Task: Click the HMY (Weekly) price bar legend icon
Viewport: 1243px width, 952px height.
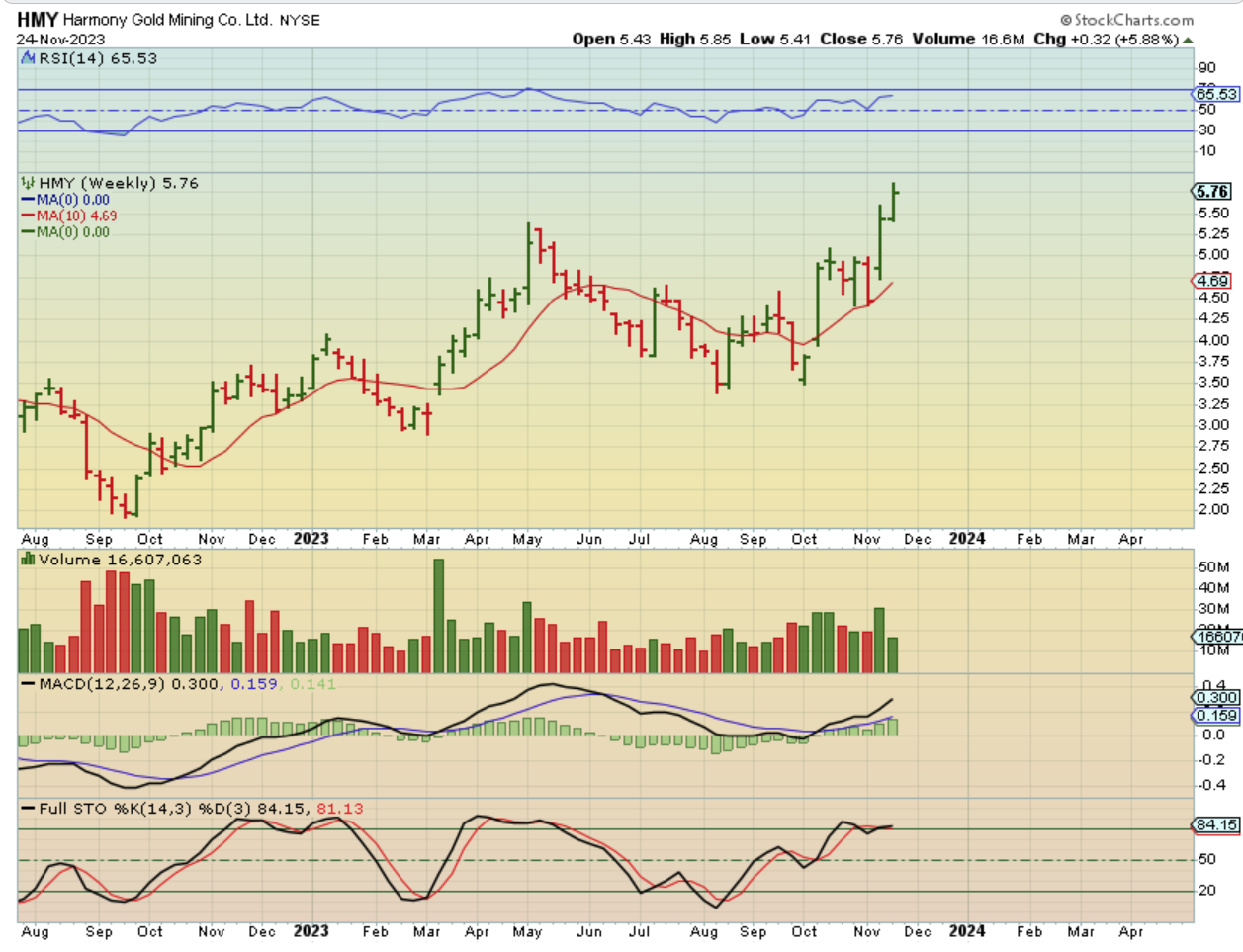Action: 29,183
